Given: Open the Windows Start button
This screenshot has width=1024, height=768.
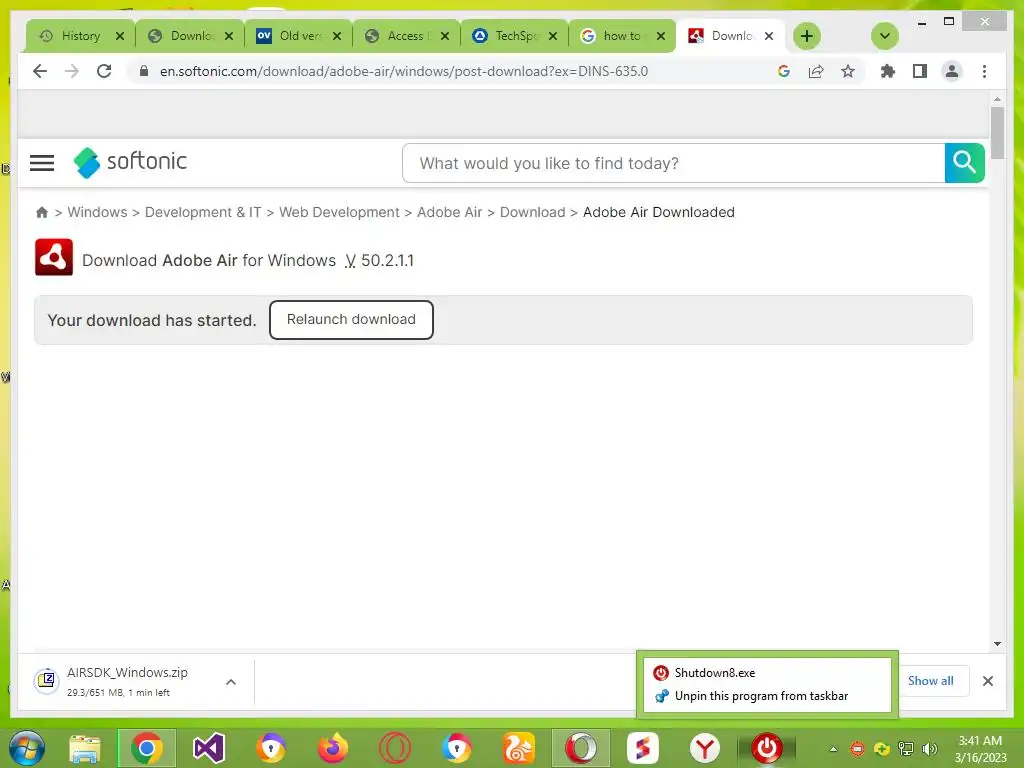Looking at the screenshot, I should coord(27,748).
